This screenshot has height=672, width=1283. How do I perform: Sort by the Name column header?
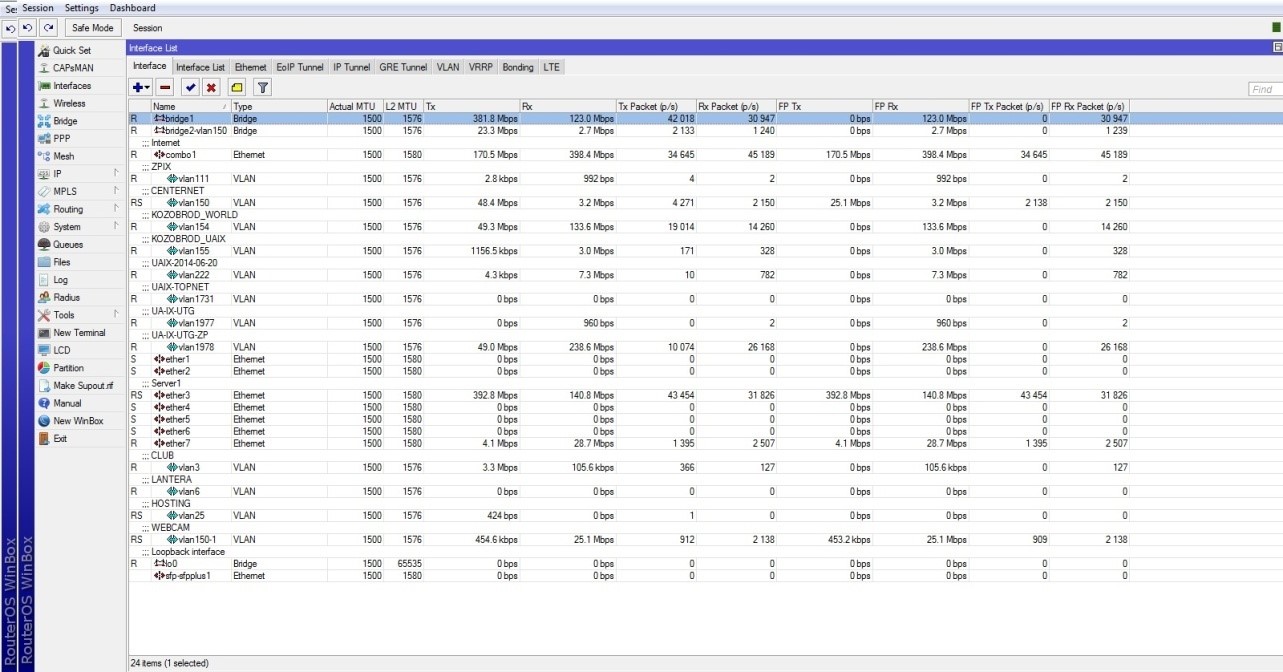pos(190,106)
